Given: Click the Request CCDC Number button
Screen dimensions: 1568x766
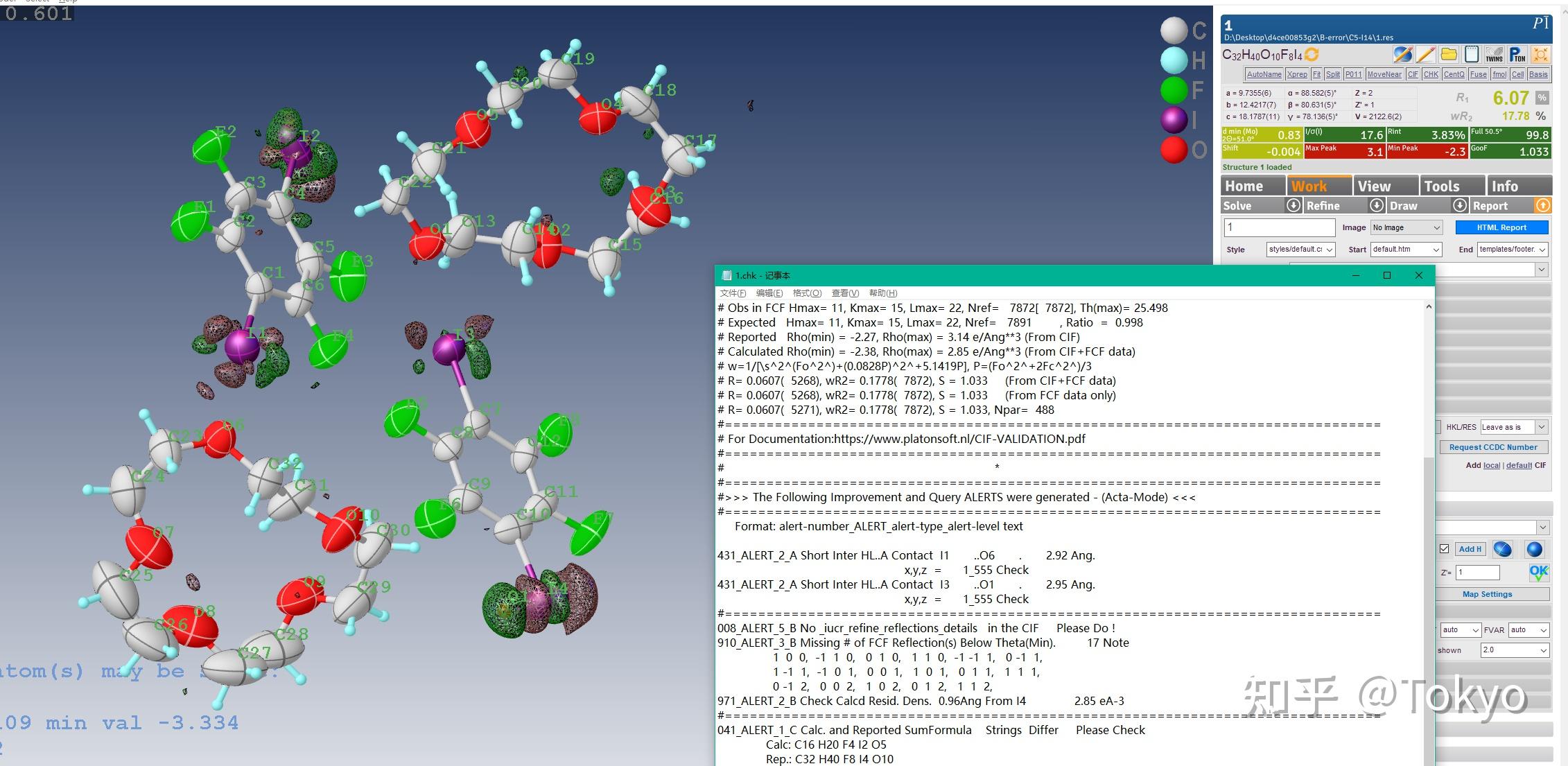Looking at the screenshot, I should [1493, 447].
